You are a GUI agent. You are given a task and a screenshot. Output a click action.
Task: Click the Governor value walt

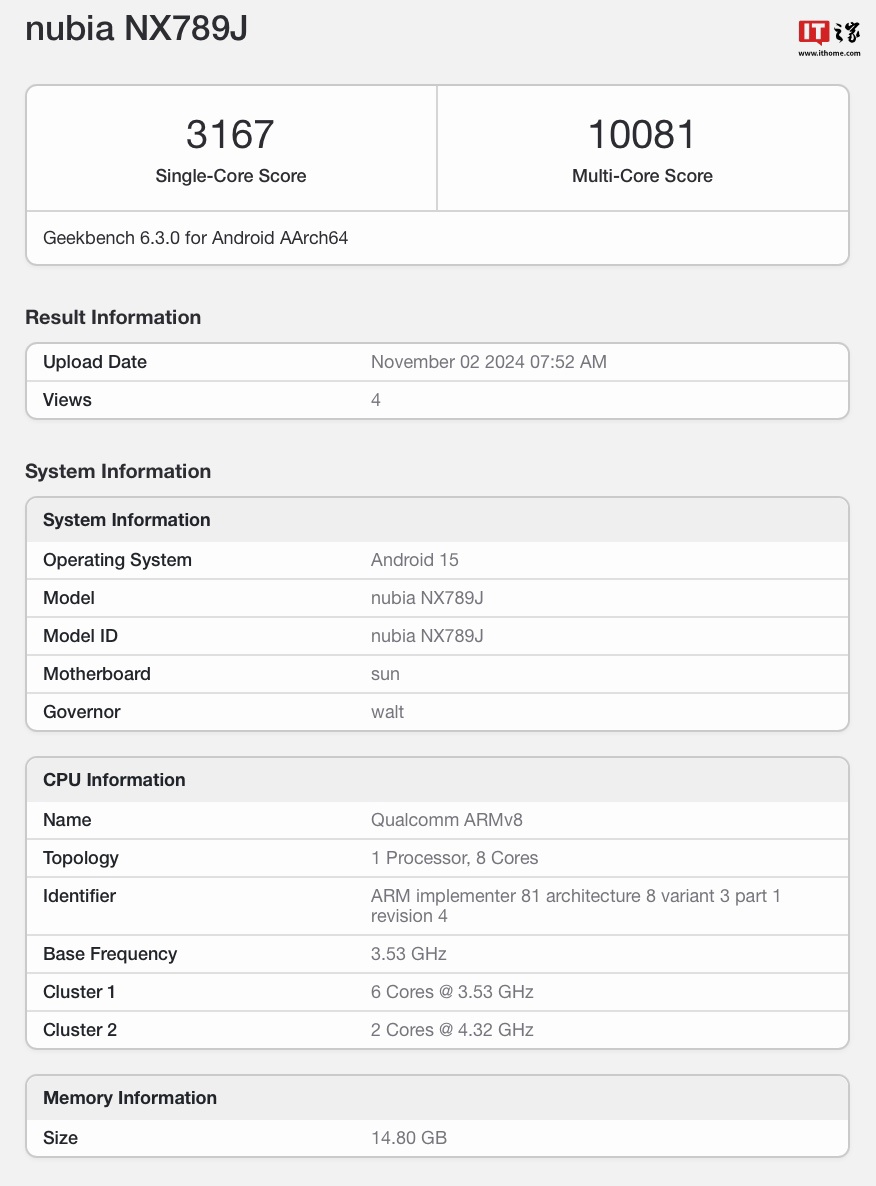pyautogui.click(x=387, y=712)
